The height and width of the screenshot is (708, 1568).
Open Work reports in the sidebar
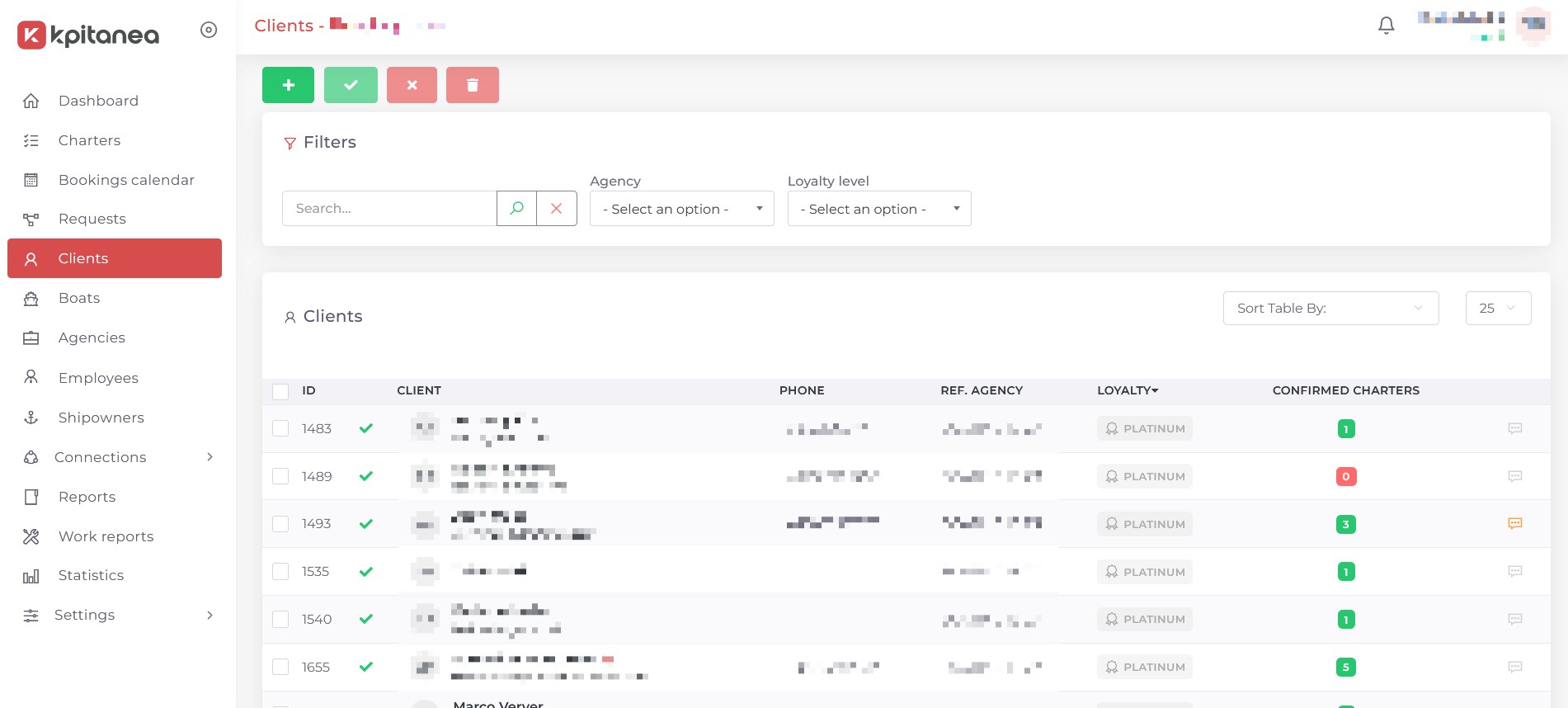click(x=115, y=536)
